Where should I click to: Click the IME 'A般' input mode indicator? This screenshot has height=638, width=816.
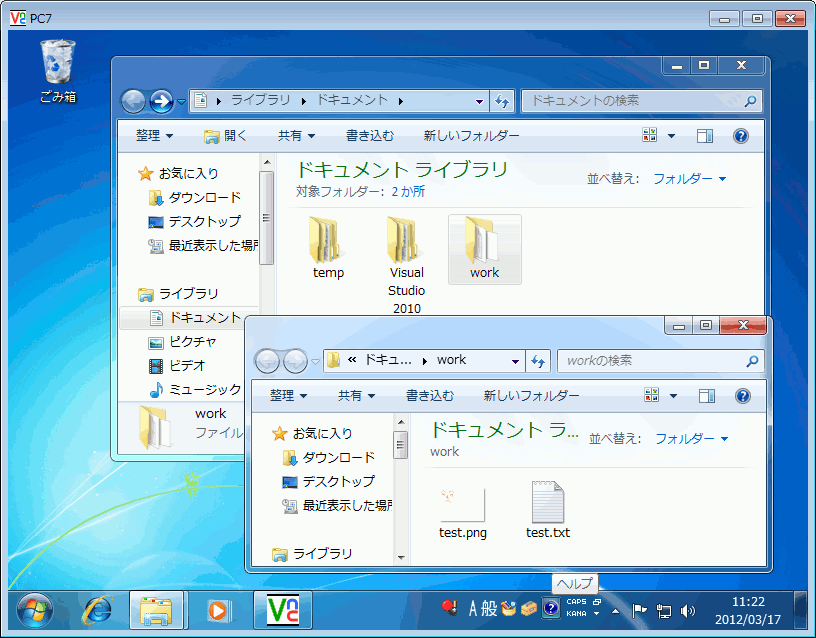pyautogui.click(x=482, y=608)
